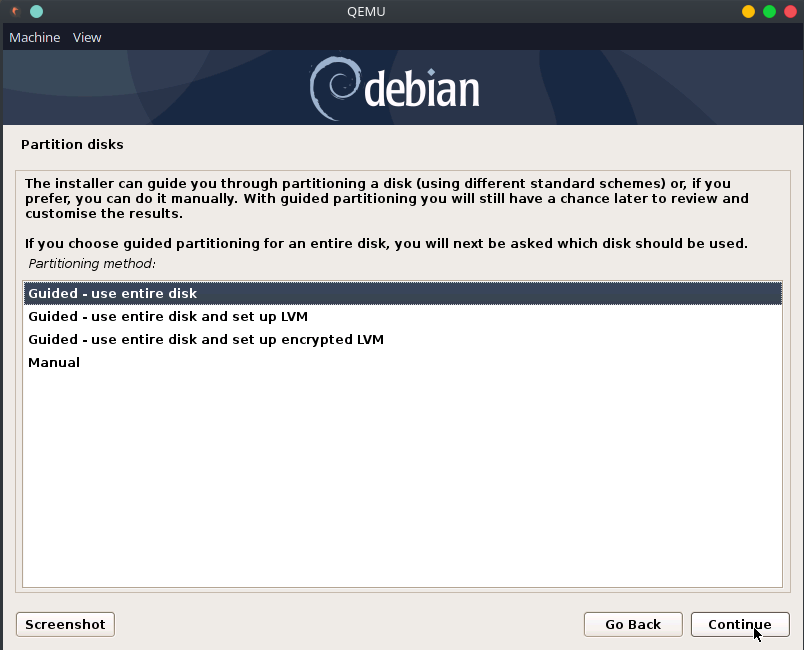Image resolution: width=804 pixels, height=650 pixels.
Task: Choose "Guided - use entire disk and set up LVM"
Action: (x=168, y=316)
